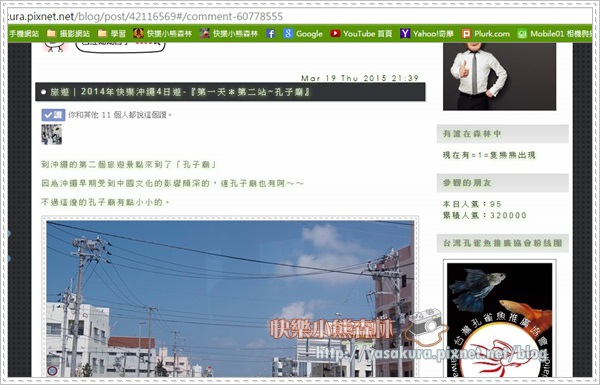600x385 pixels.
Task: Open the 學習 bookmark folder
Action: pos(112,34)
